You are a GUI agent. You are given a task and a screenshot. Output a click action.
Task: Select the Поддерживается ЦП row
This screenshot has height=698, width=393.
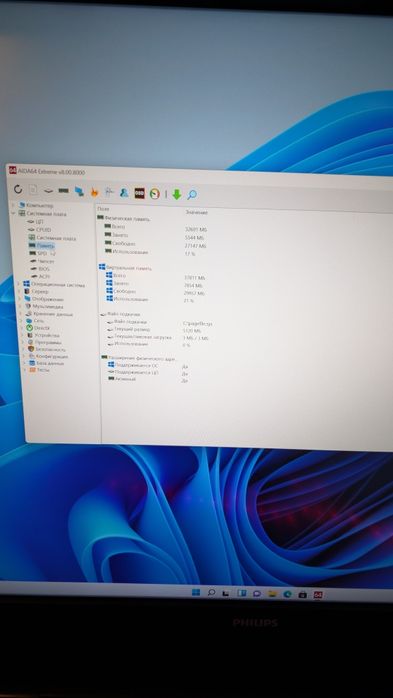tap(134, 372)
